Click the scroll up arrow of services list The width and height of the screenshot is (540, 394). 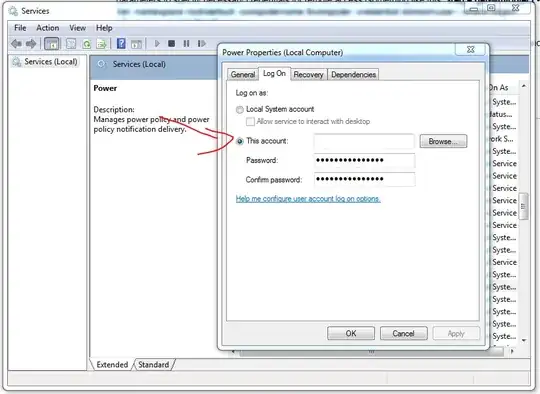point(523,86)
